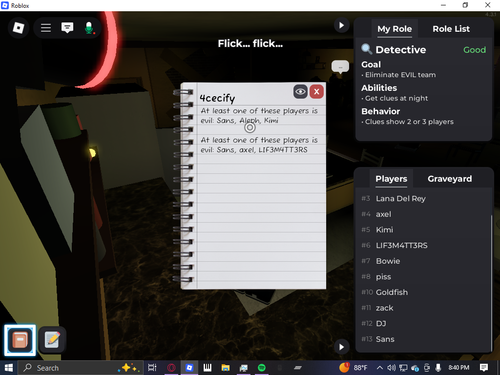Open the notepad with pencil button
The width and height of the screenshot is (500, 375).
coord(52,340)
